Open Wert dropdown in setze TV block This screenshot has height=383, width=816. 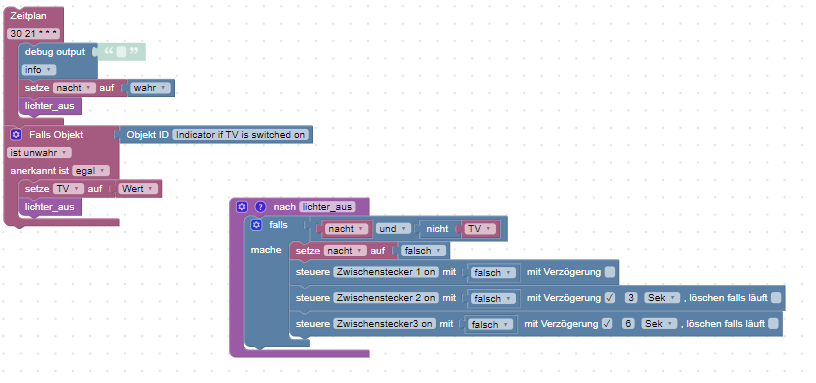(x=138, y=189)
